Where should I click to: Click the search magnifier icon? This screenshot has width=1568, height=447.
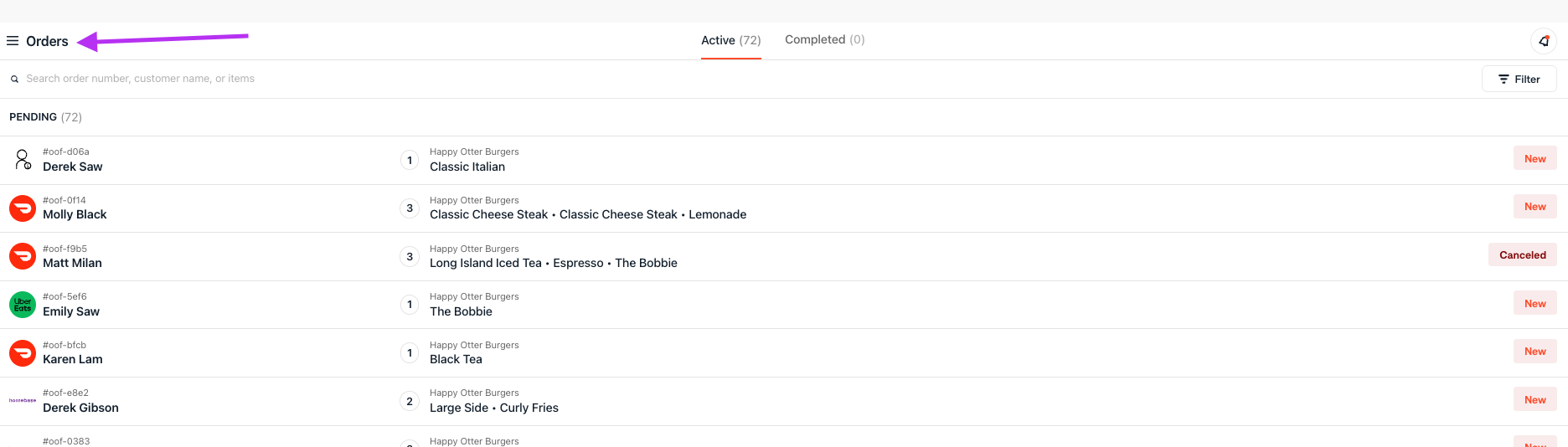coord(14,80)
